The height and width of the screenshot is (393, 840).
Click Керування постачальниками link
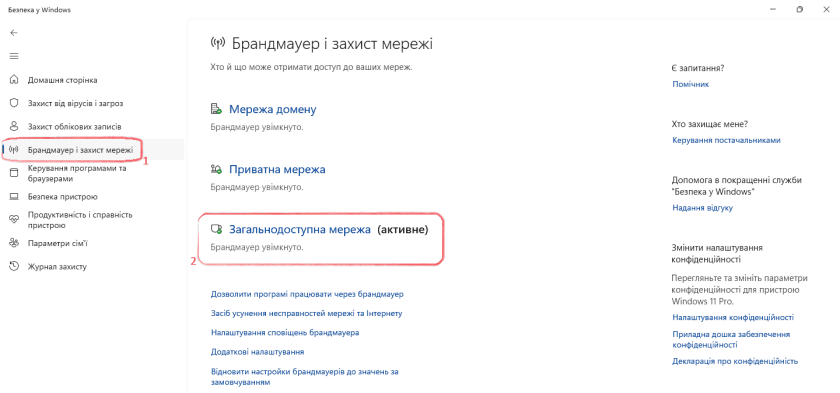[726, 140]
